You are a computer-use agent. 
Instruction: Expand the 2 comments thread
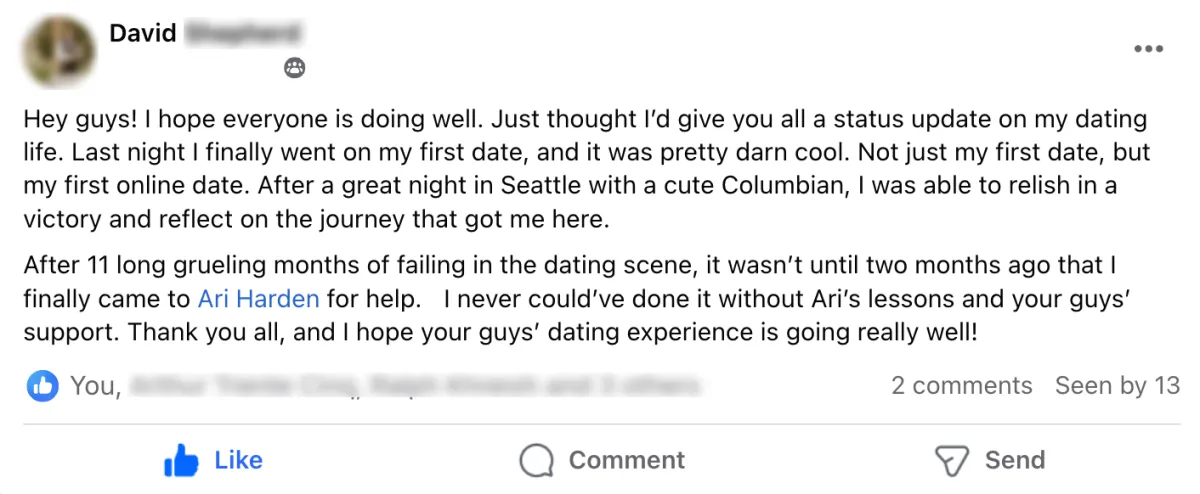tap(961, 385)
